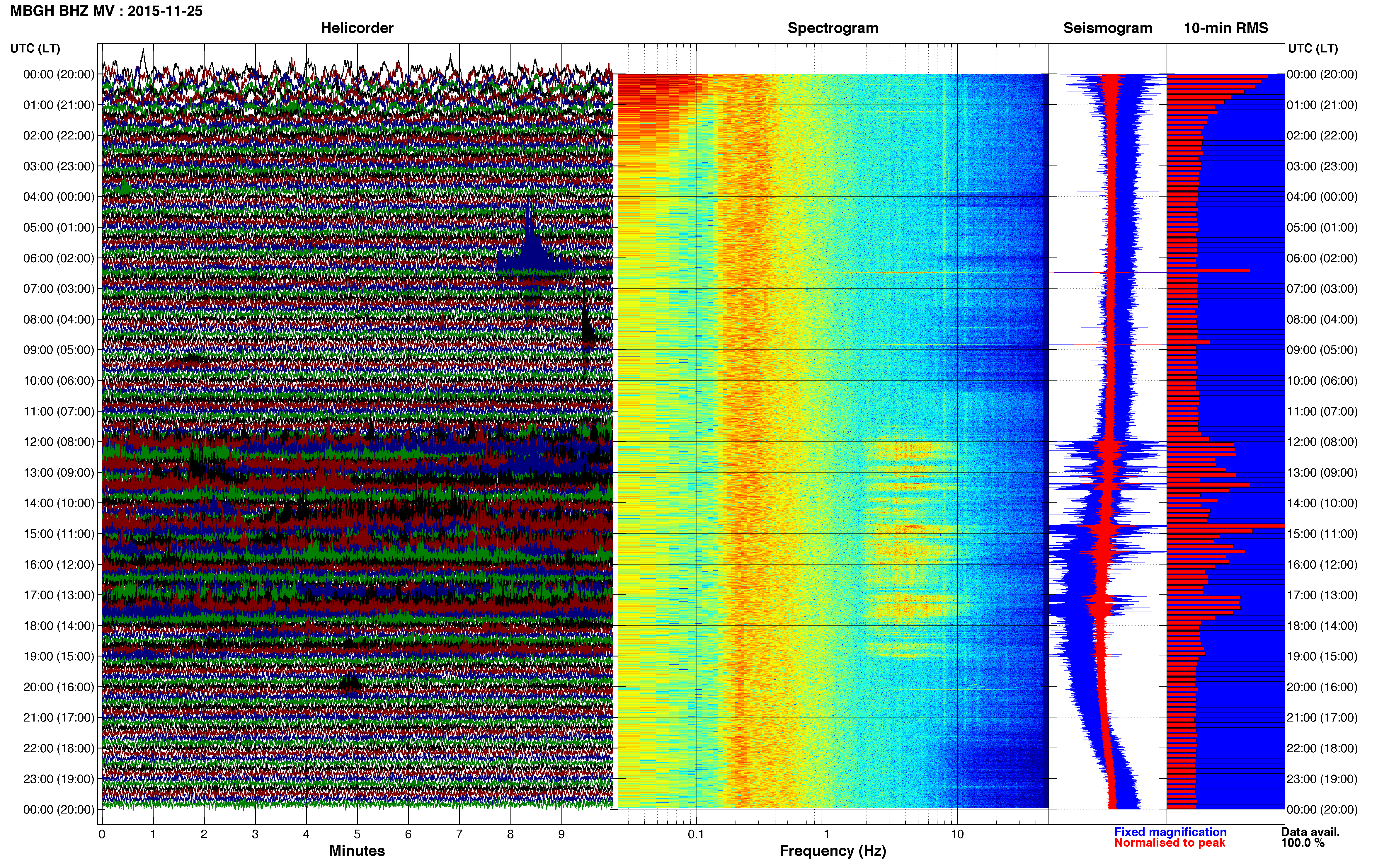
Task: Click Helicorder time label 10:00 (06:00)
Action: click(x=59, y=381)
